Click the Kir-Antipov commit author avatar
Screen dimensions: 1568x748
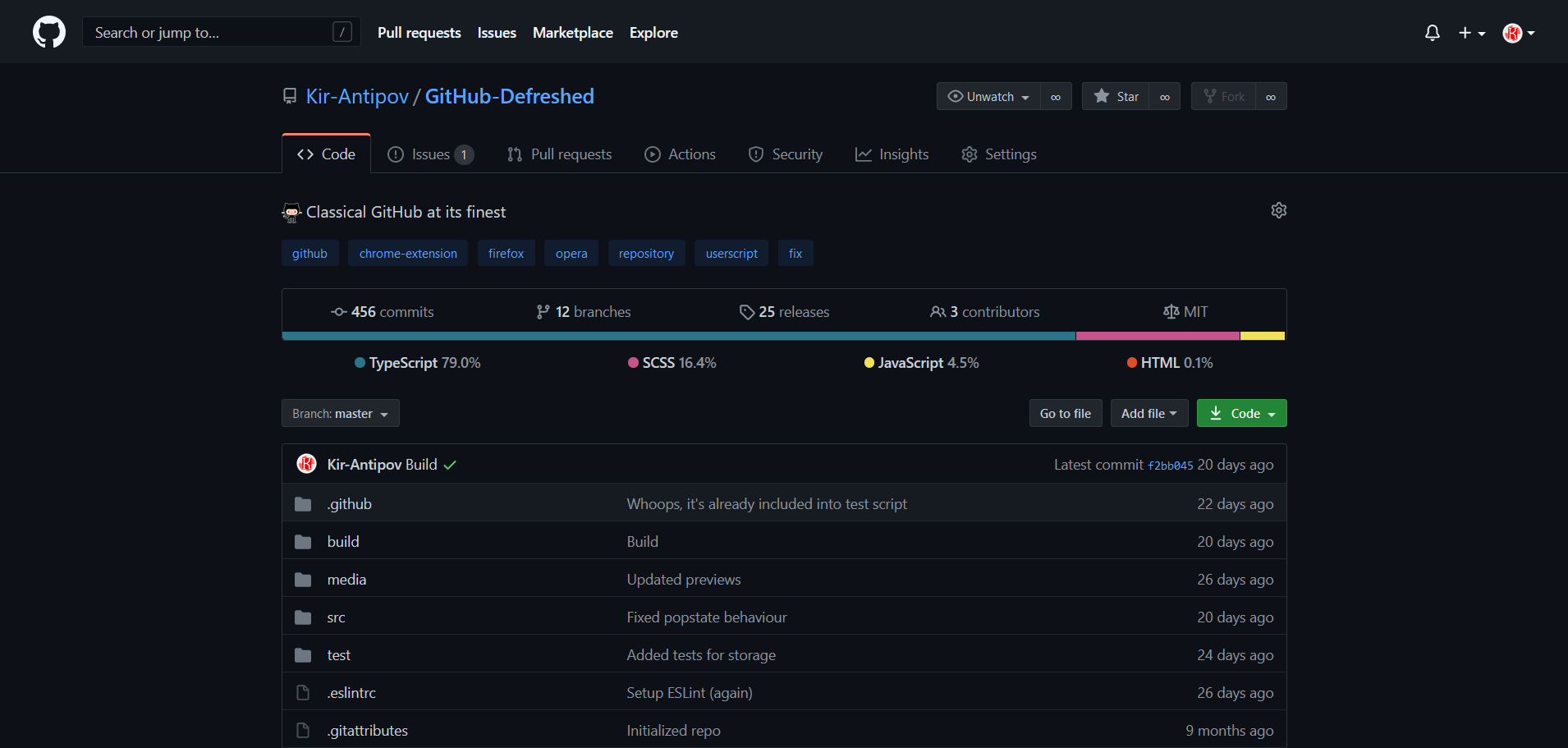pos(306,464)
